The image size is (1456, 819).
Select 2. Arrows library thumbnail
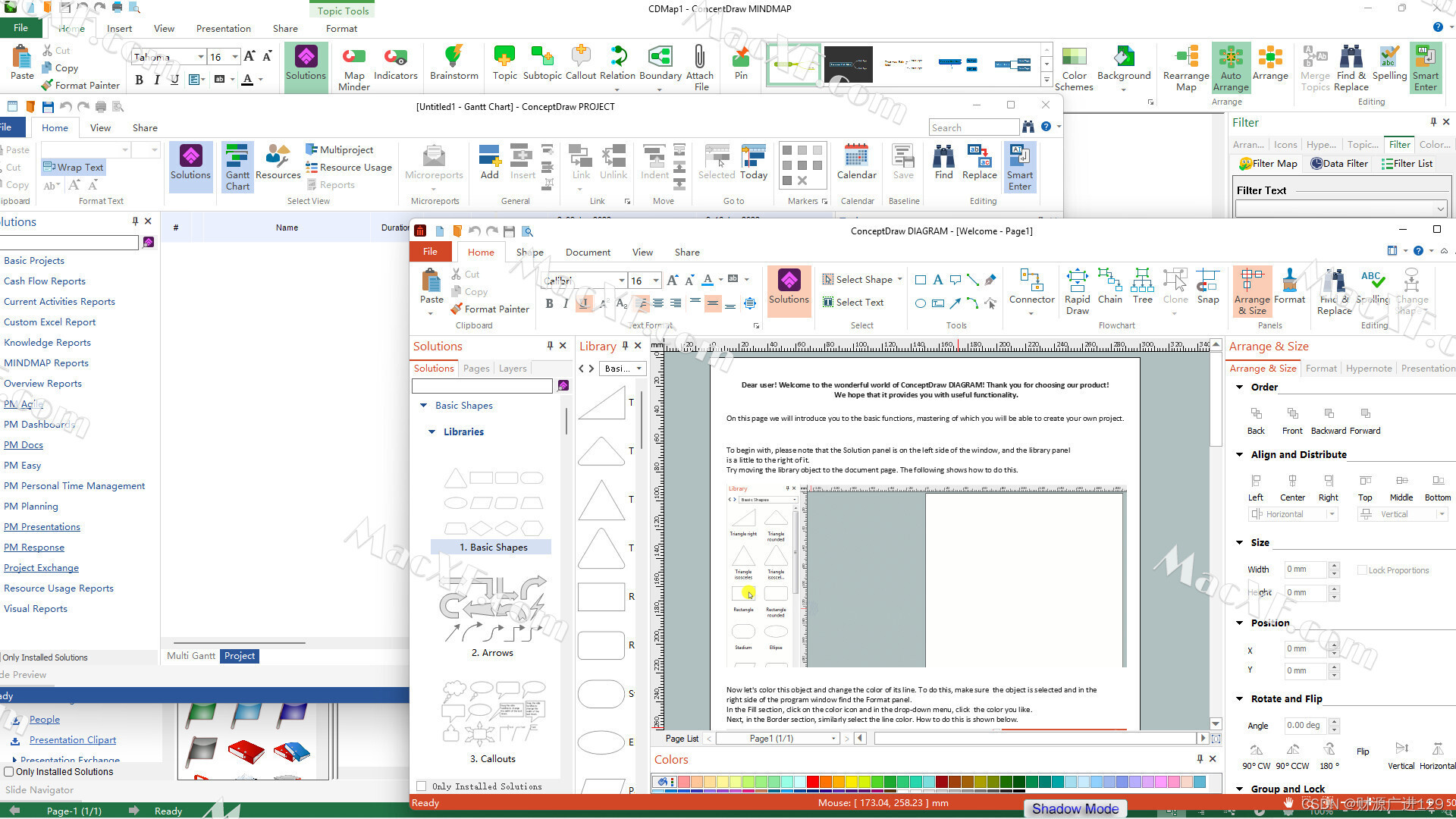point(492,616)
